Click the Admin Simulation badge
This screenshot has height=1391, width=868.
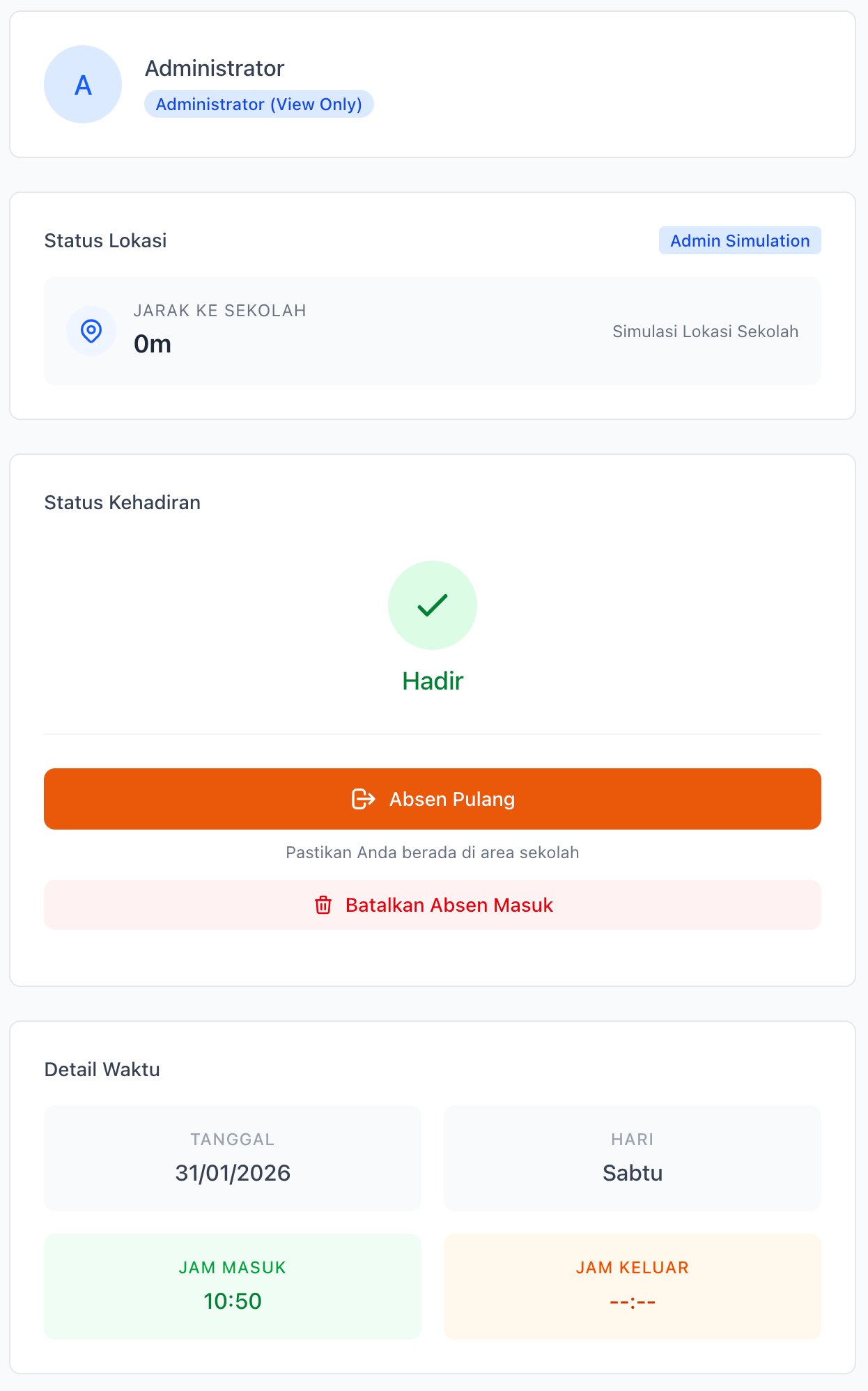(x=740, y=240)
